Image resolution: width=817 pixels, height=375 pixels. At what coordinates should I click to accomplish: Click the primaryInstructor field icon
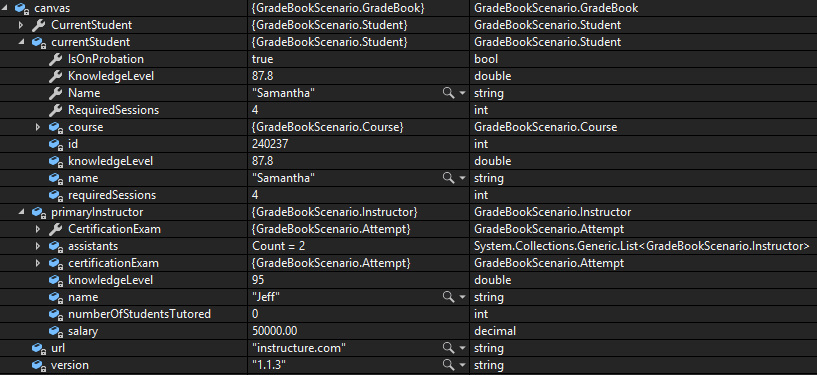pos(39,212)
